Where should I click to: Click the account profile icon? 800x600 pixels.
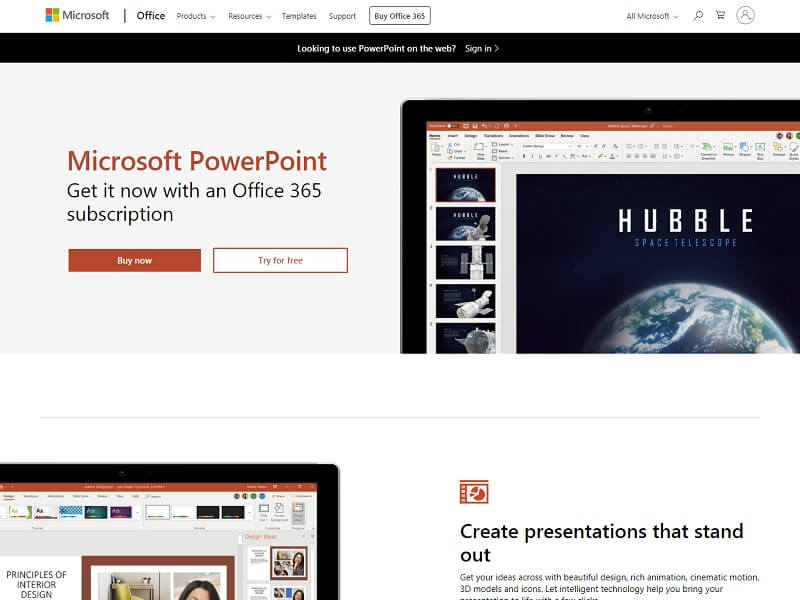pyautogui.click(x=745, y=15)
